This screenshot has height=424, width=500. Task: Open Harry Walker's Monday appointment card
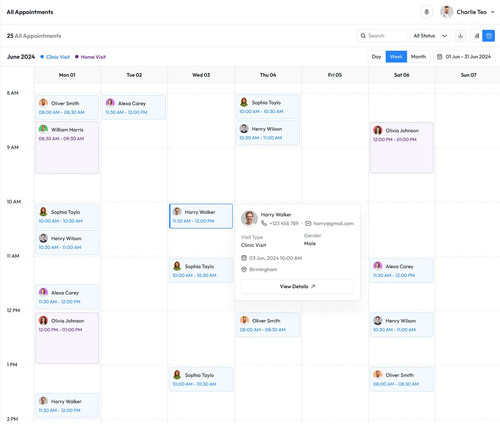(x=67, y=405)
